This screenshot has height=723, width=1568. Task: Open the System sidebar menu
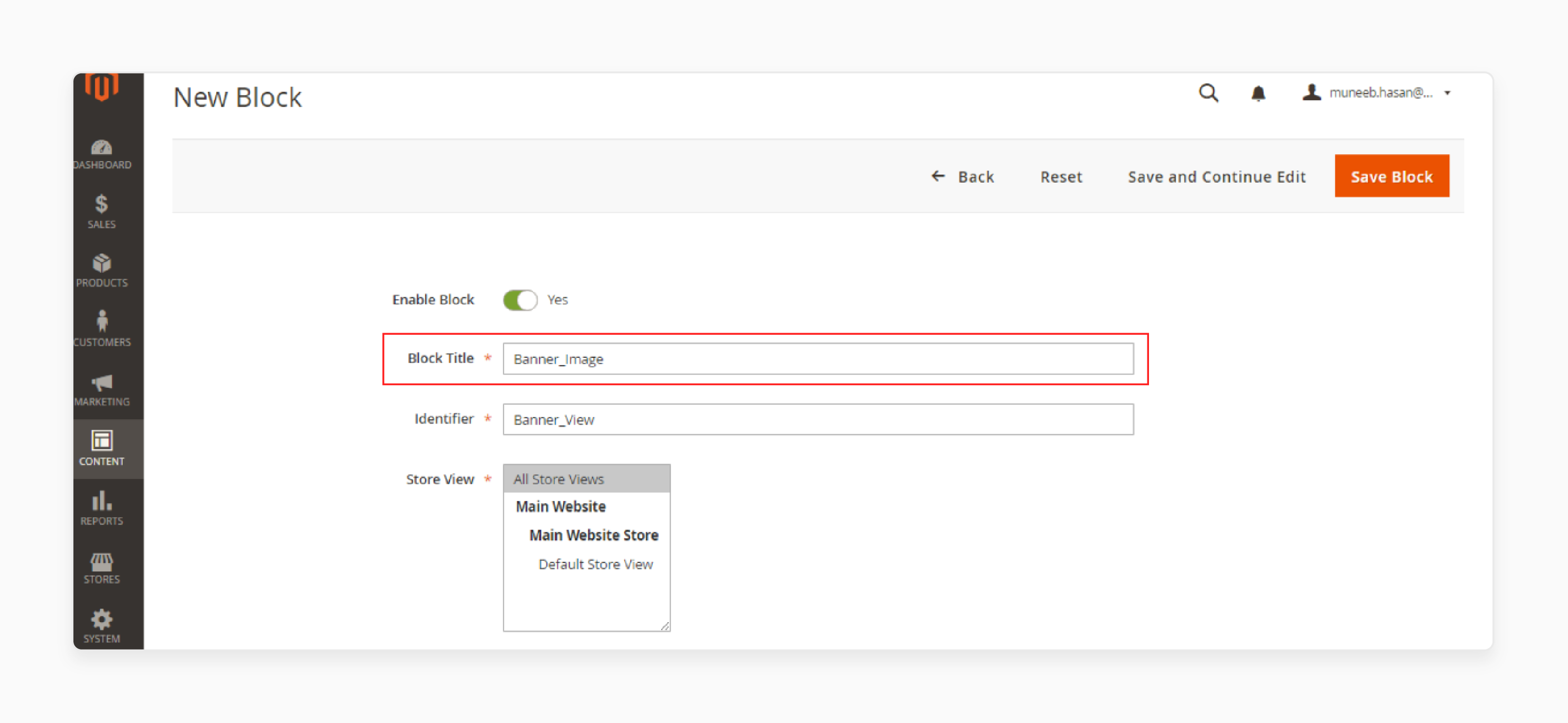pyautogui.click(x=102, y=627)
